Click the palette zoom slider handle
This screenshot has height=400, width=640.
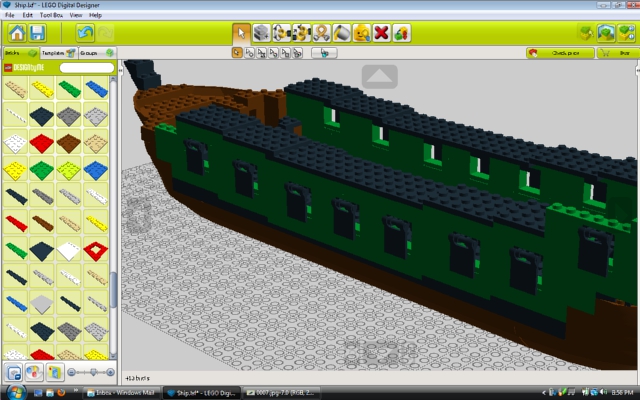(93, 372)
